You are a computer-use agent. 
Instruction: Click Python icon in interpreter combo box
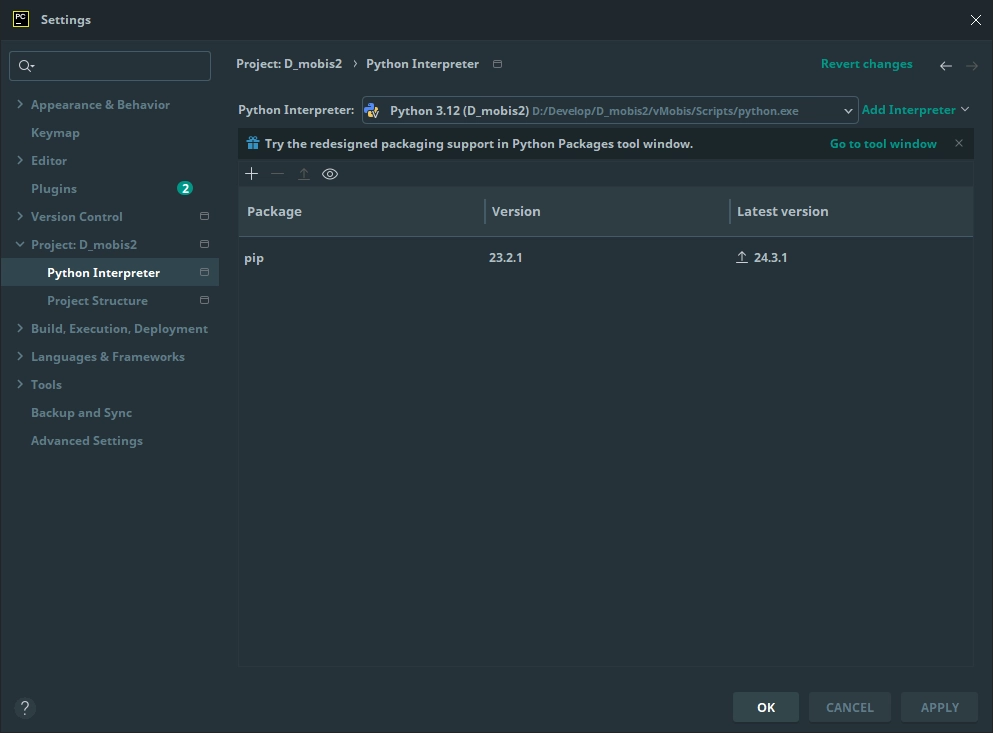(372, 111)
